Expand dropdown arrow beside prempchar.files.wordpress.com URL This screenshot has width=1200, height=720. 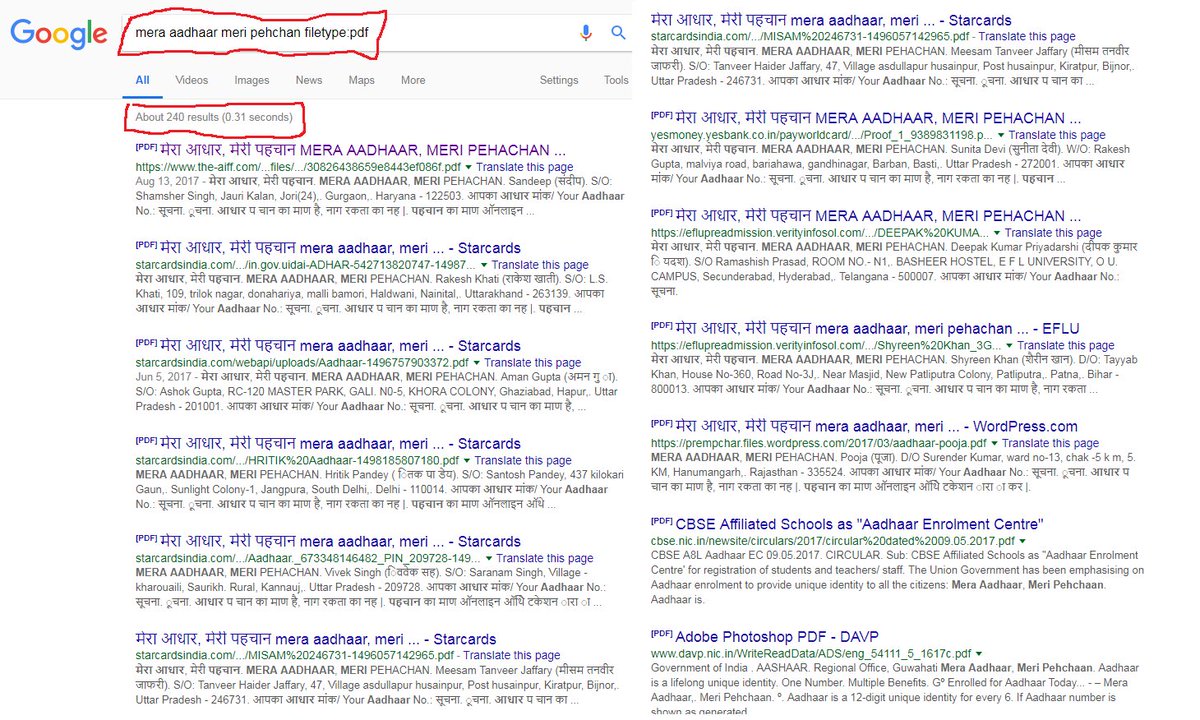pos(993,443)
